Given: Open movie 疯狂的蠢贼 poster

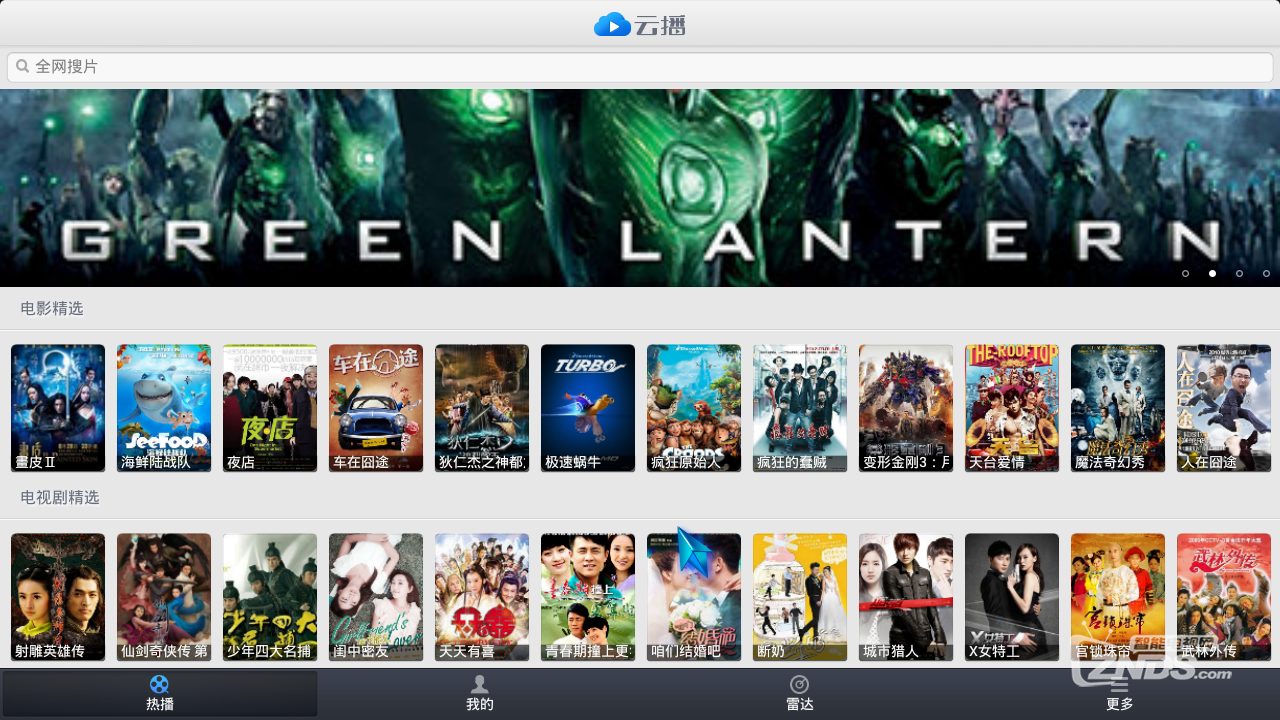Looking at the screenshot, I should click(x=800, y=408).
